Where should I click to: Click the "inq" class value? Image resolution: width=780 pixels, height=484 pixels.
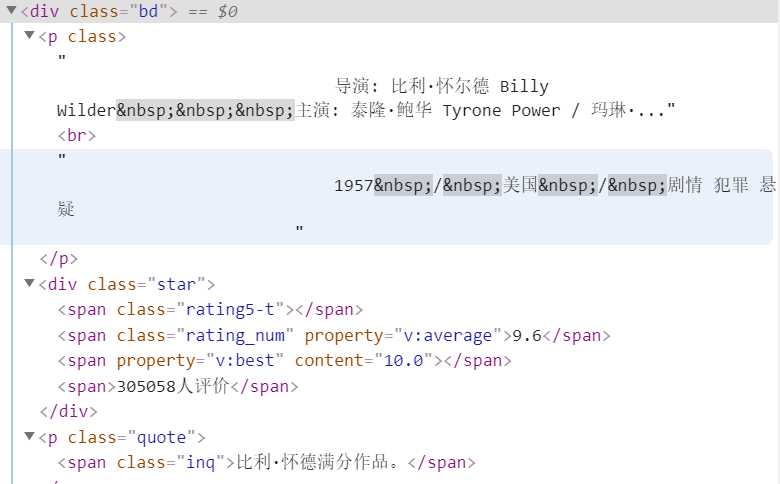[x=200, y=462]
